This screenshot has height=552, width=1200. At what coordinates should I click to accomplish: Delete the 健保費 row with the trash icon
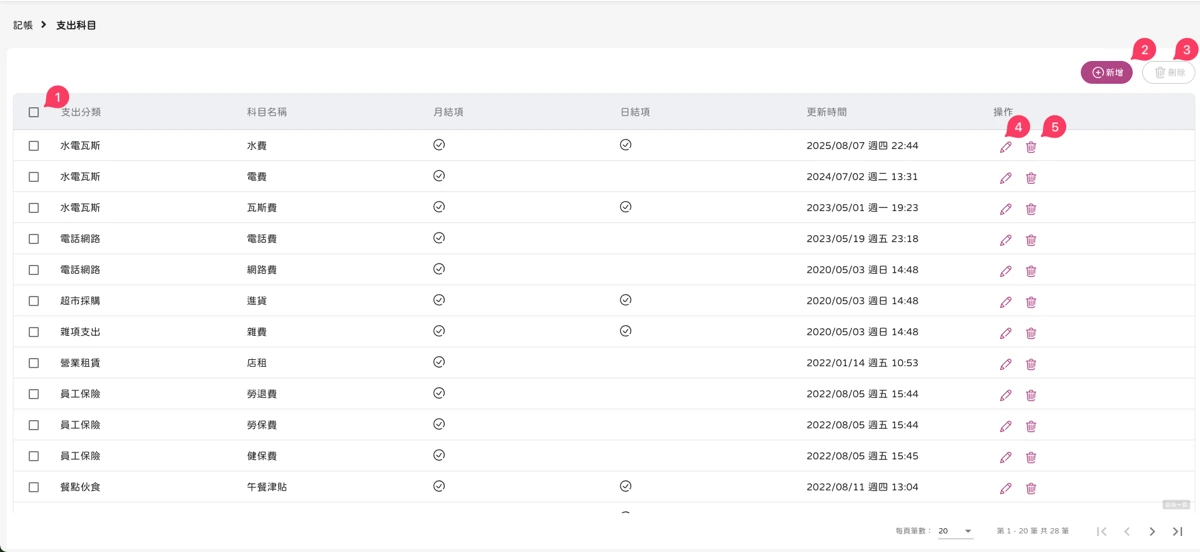click(1031, 457)
